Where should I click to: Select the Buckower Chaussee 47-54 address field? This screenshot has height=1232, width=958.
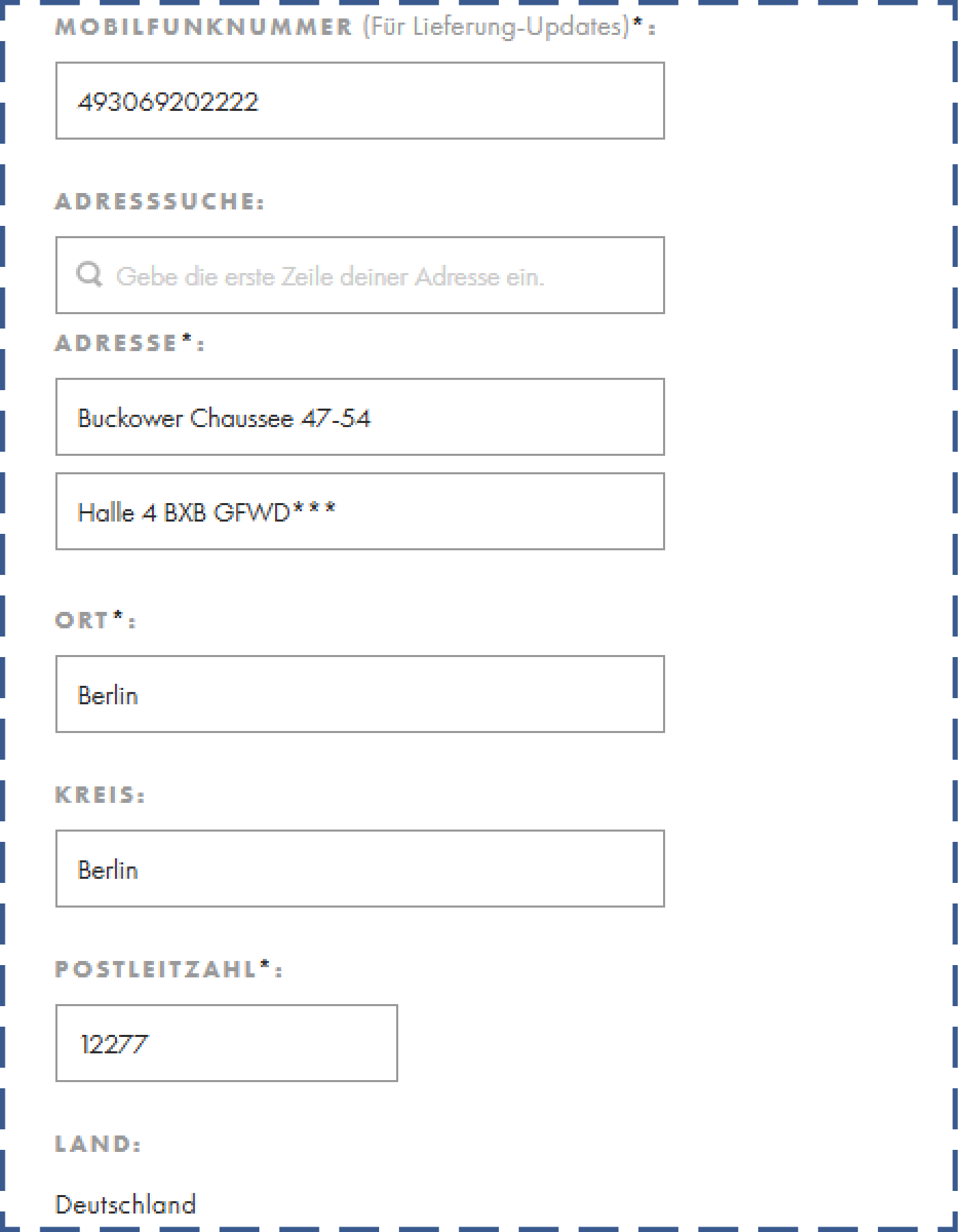(x=359, y=418)
